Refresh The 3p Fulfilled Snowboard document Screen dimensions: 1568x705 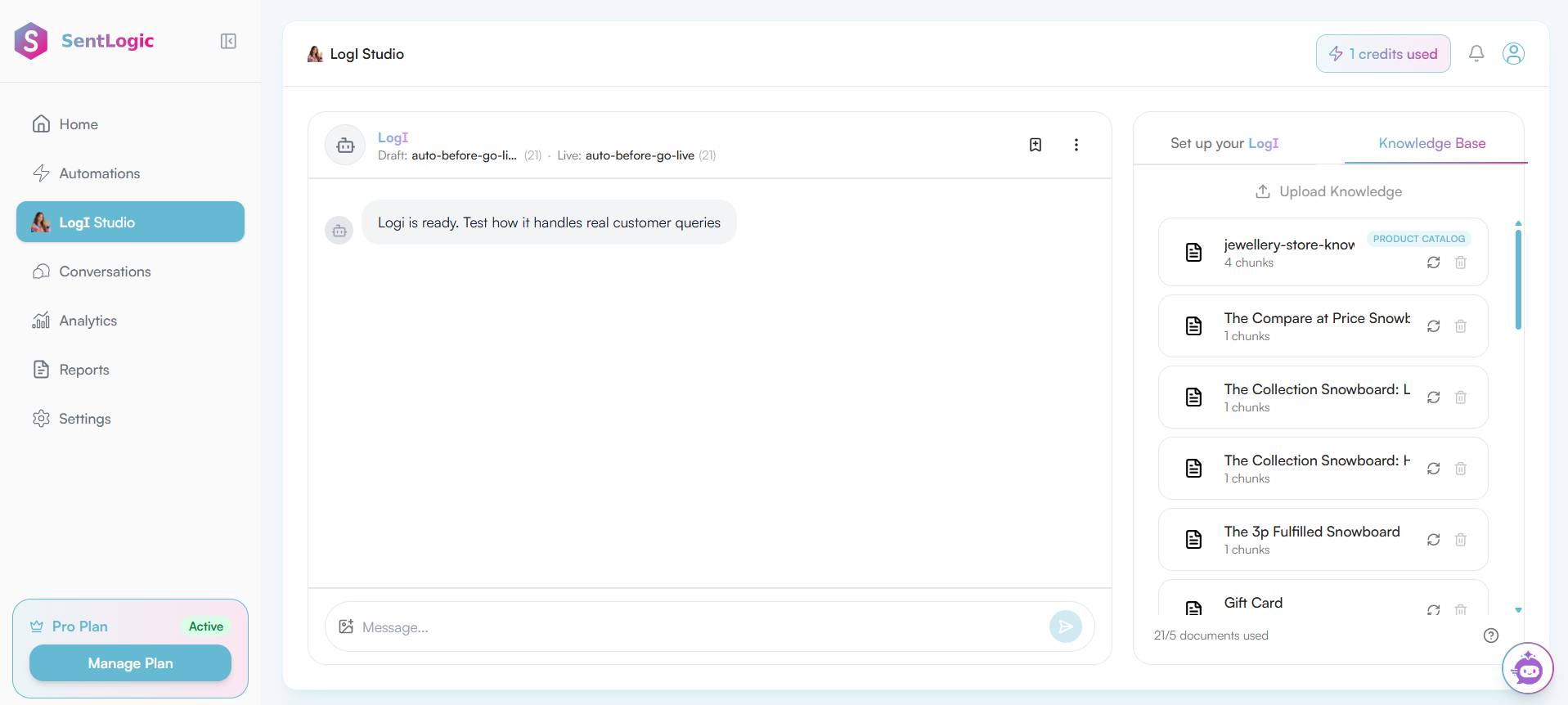[x=1434, y=540]
